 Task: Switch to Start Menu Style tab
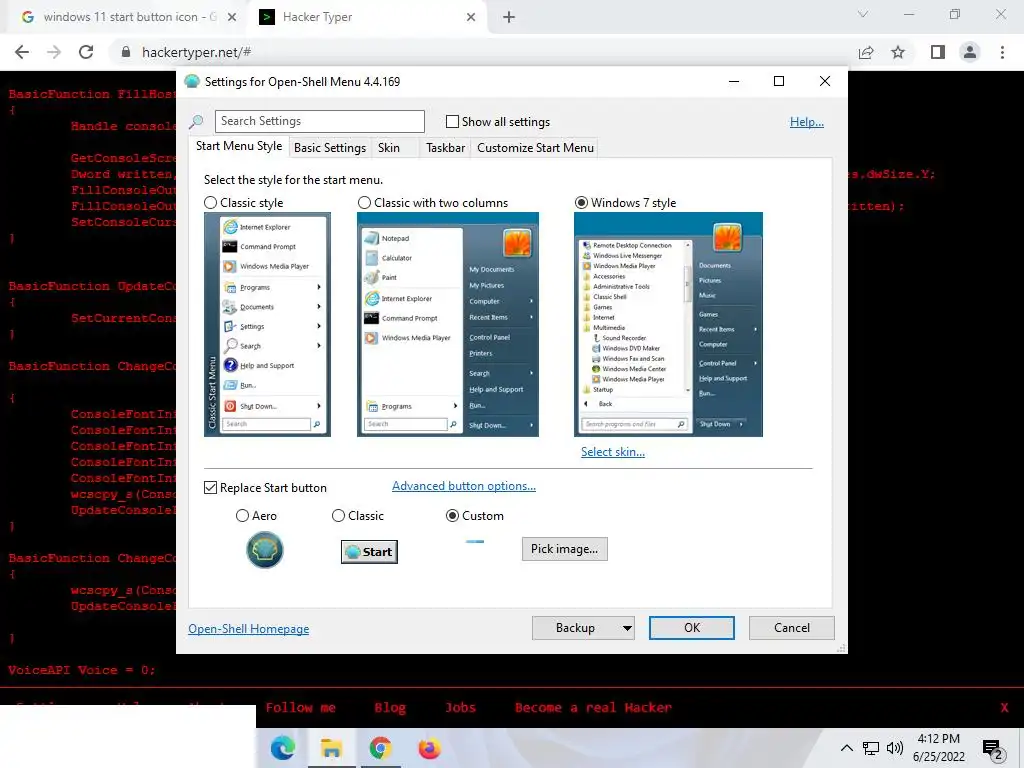point(239,146)
